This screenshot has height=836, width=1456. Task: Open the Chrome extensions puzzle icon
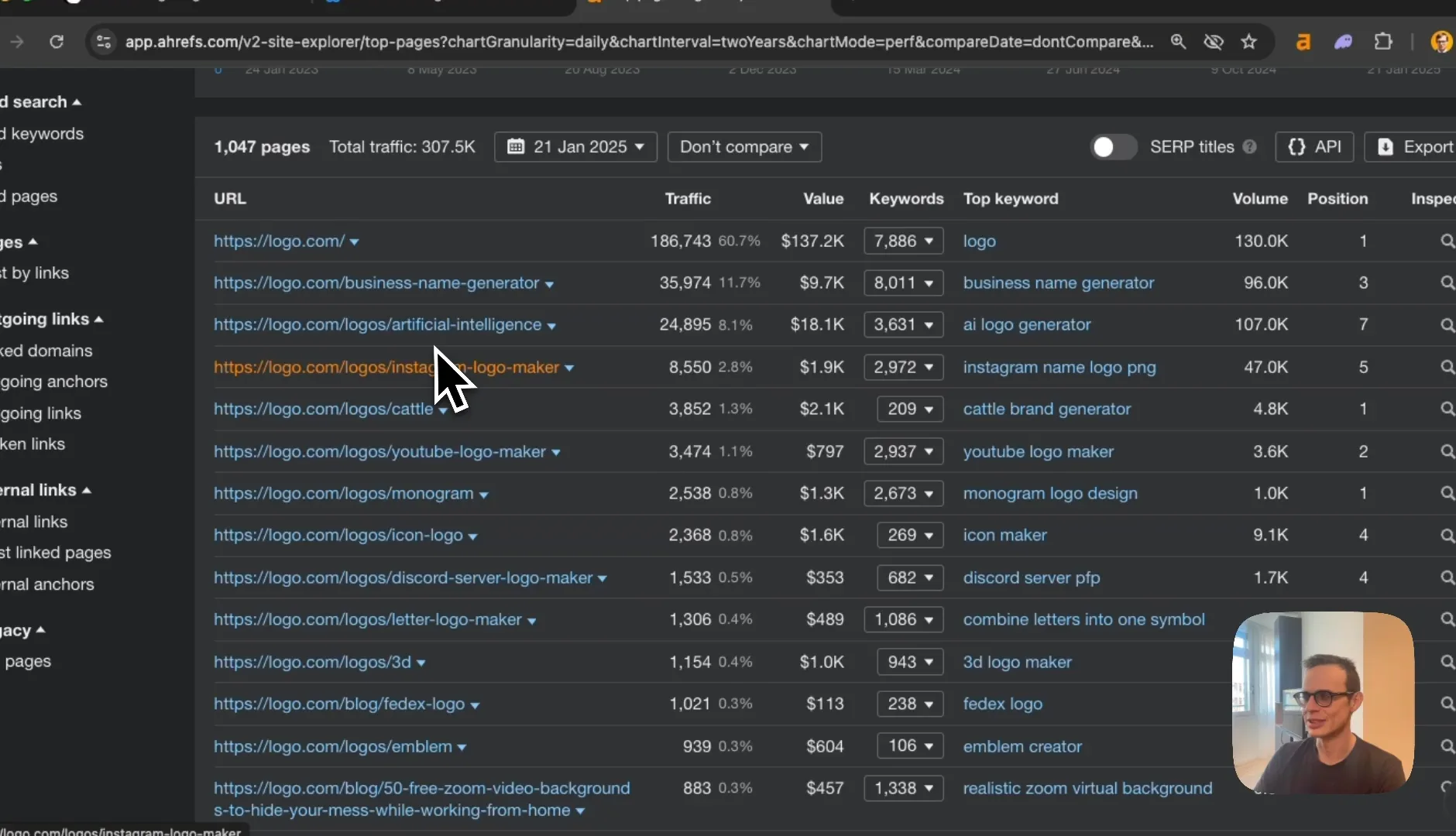coord(1383,42)
